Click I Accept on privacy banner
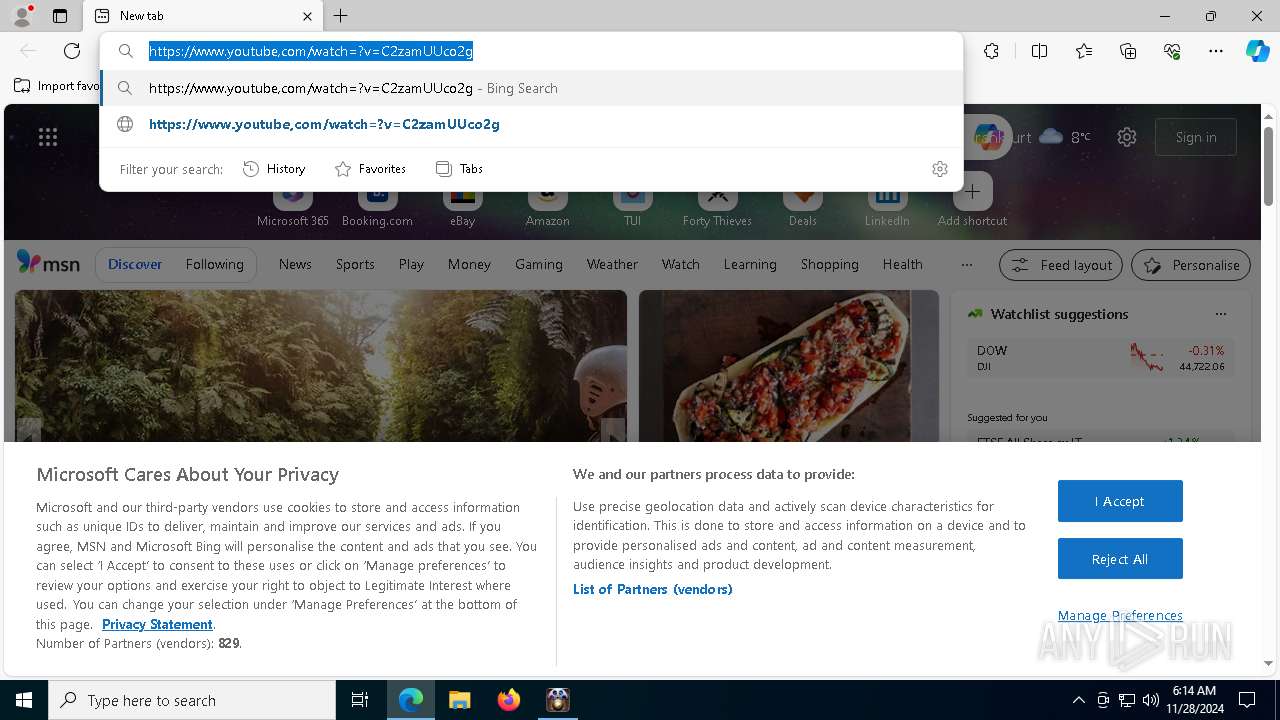This screenshot has height=720, width=1280. coord(1120,501)
